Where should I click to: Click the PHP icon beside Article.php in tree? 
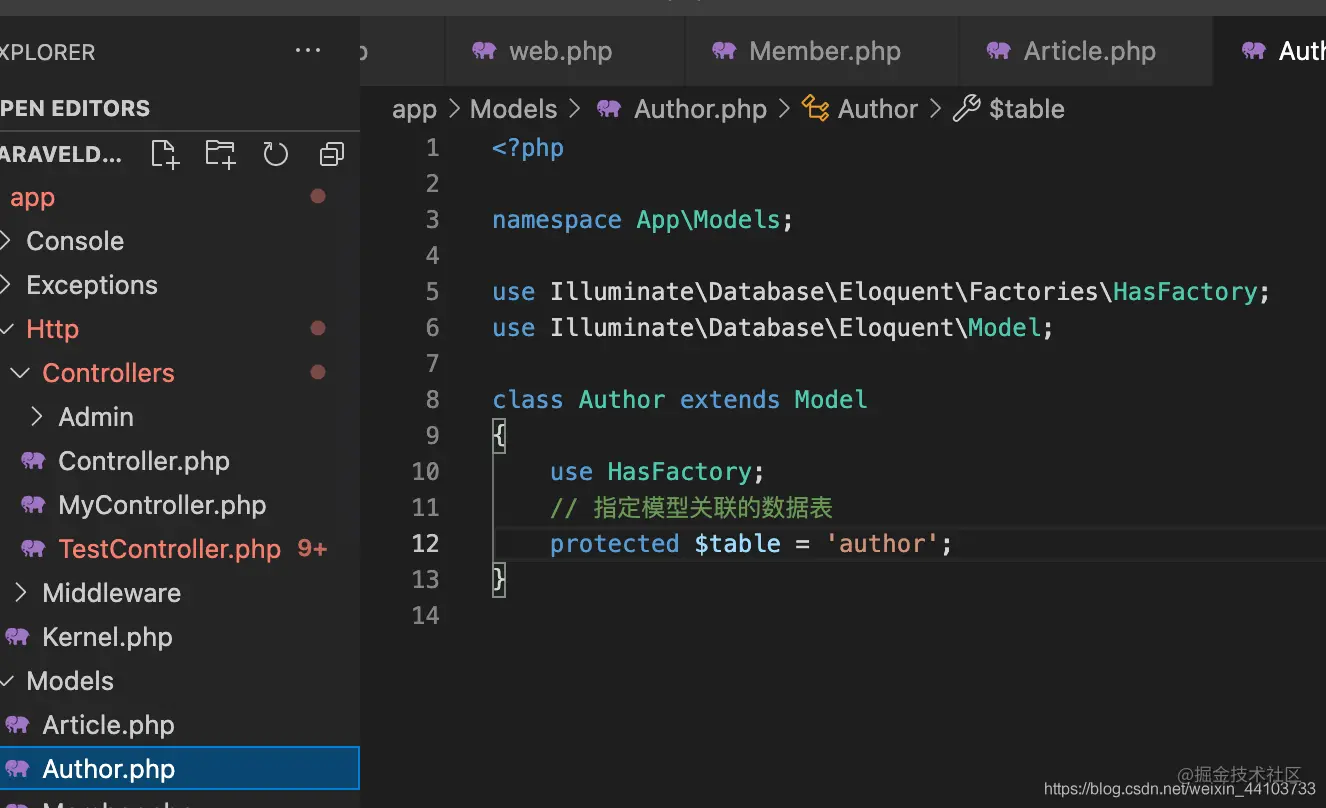point(17,724)
